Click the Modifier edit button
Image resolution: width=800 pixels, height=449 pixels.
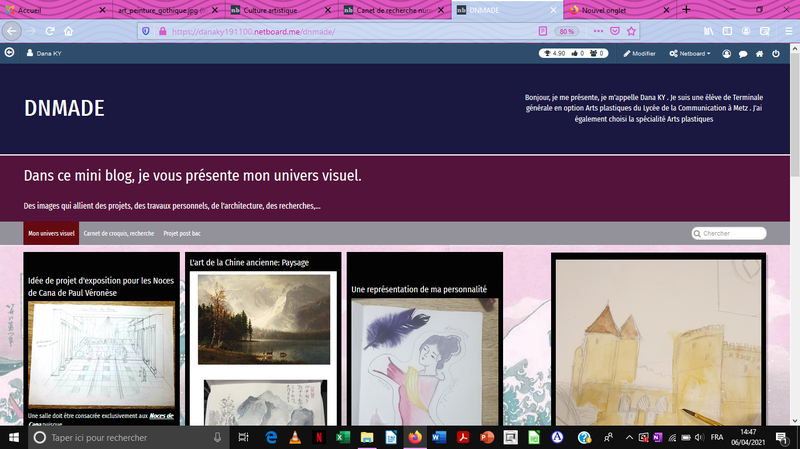(x=639, y=53)
